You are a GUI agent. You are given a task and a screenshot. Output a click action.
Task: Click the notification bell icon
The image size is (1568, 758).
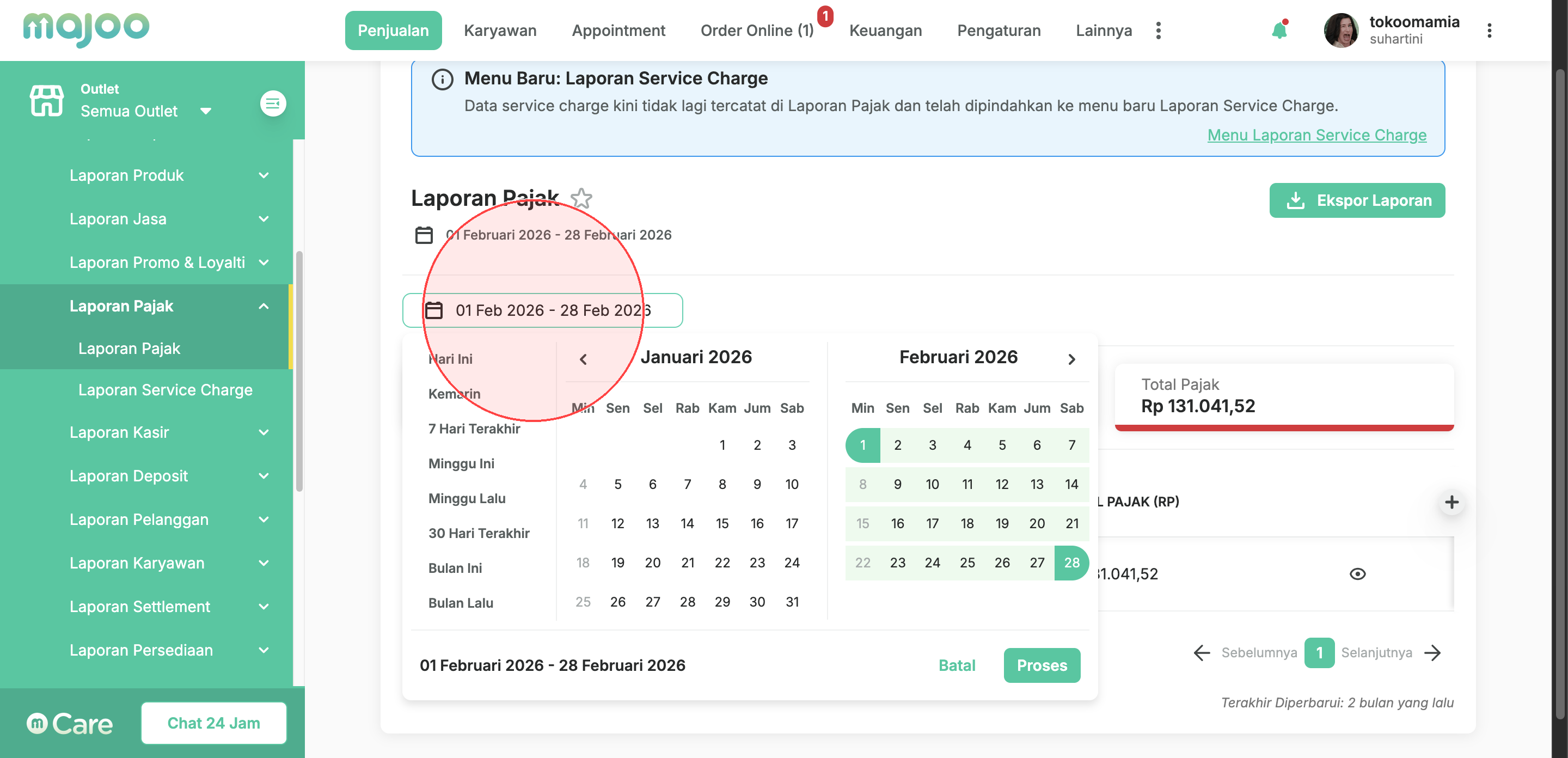(1279, 30)
